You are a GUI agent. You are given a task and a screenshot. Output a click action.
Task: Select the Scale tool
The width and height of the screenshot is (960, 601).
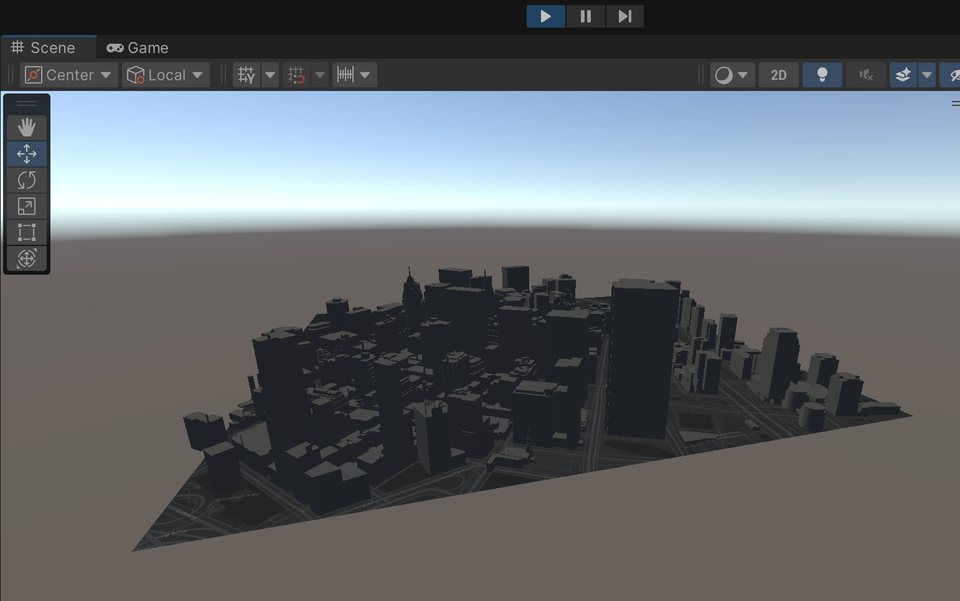[27, 206]
